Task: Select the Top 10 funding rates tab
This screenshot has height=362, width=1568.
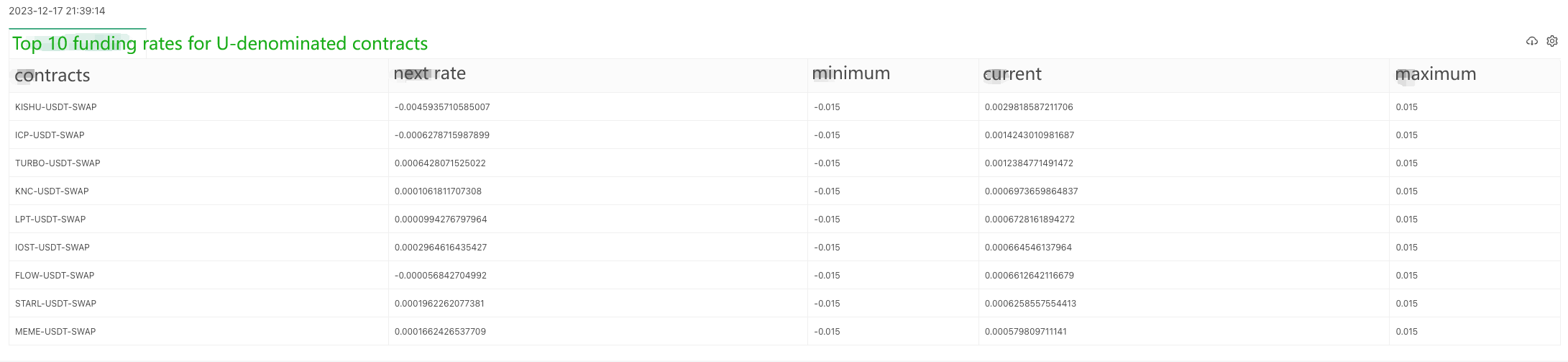Action: [219, 44]
